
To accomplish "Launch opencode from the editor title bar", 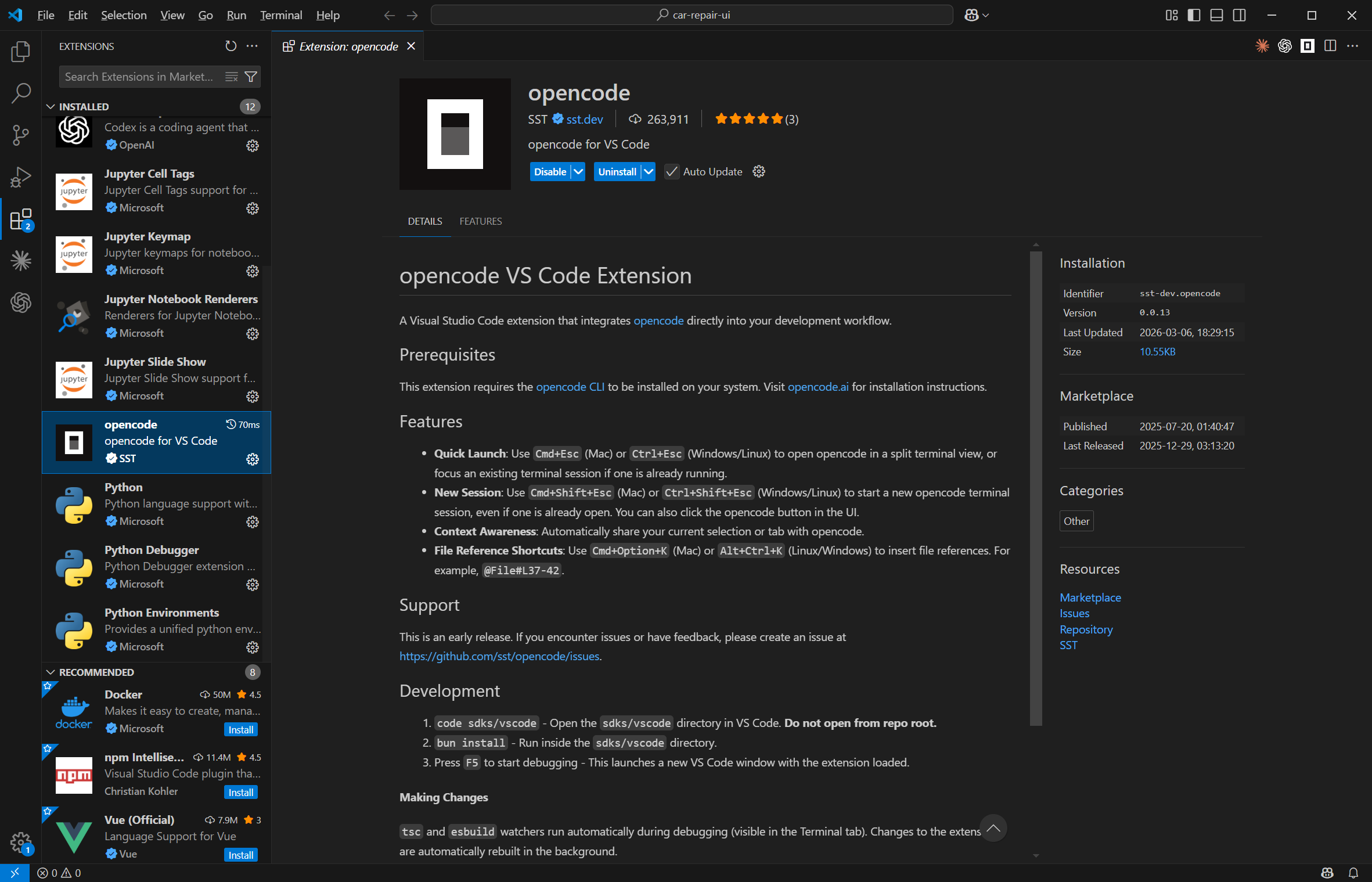I will pos(1308,46).
